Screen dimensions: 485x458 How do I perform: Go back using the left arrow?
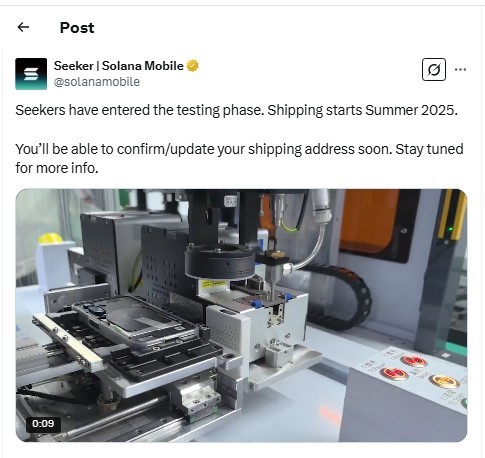[23, 27]
